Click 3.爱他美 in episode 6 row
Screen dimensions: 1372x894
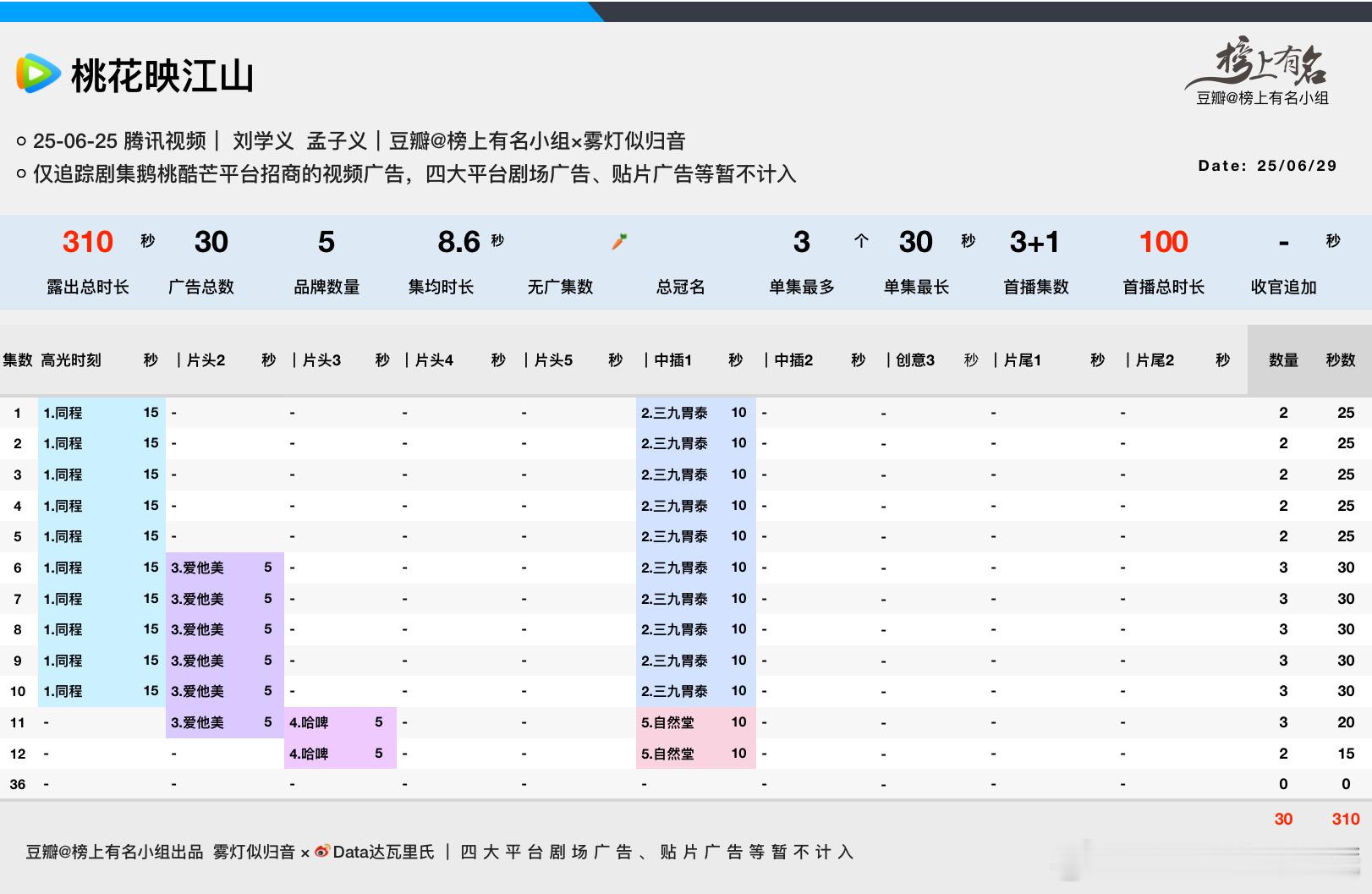click(197, 568)
